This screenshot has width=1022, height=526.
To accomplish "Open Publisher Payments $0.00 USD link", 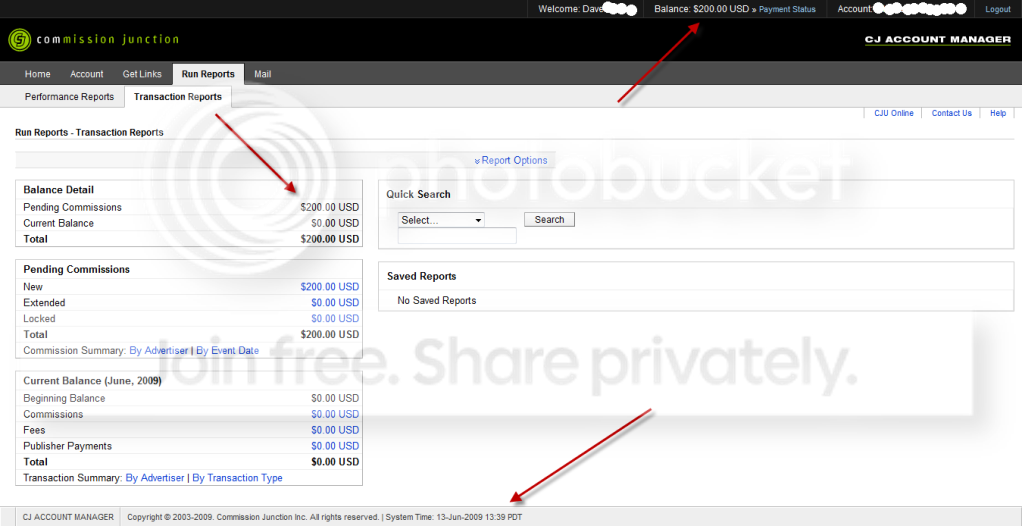I will pyautogui.click(x=335, y=446).
